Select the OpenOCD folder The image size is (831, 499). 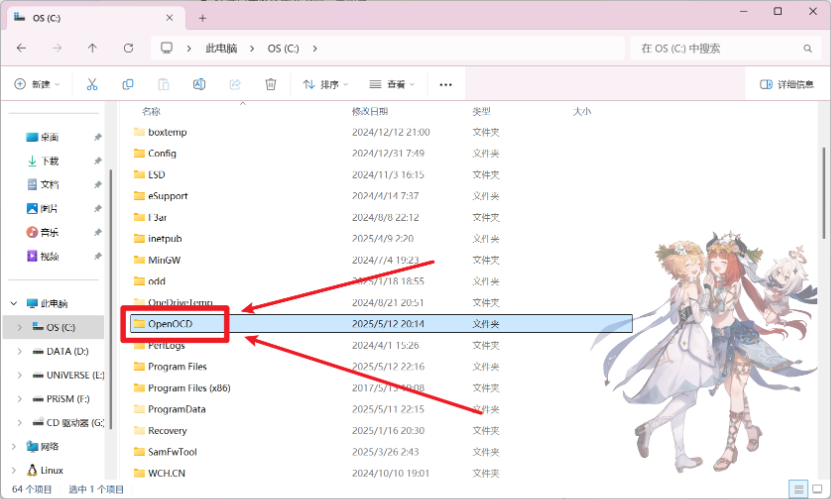[382, 324]
